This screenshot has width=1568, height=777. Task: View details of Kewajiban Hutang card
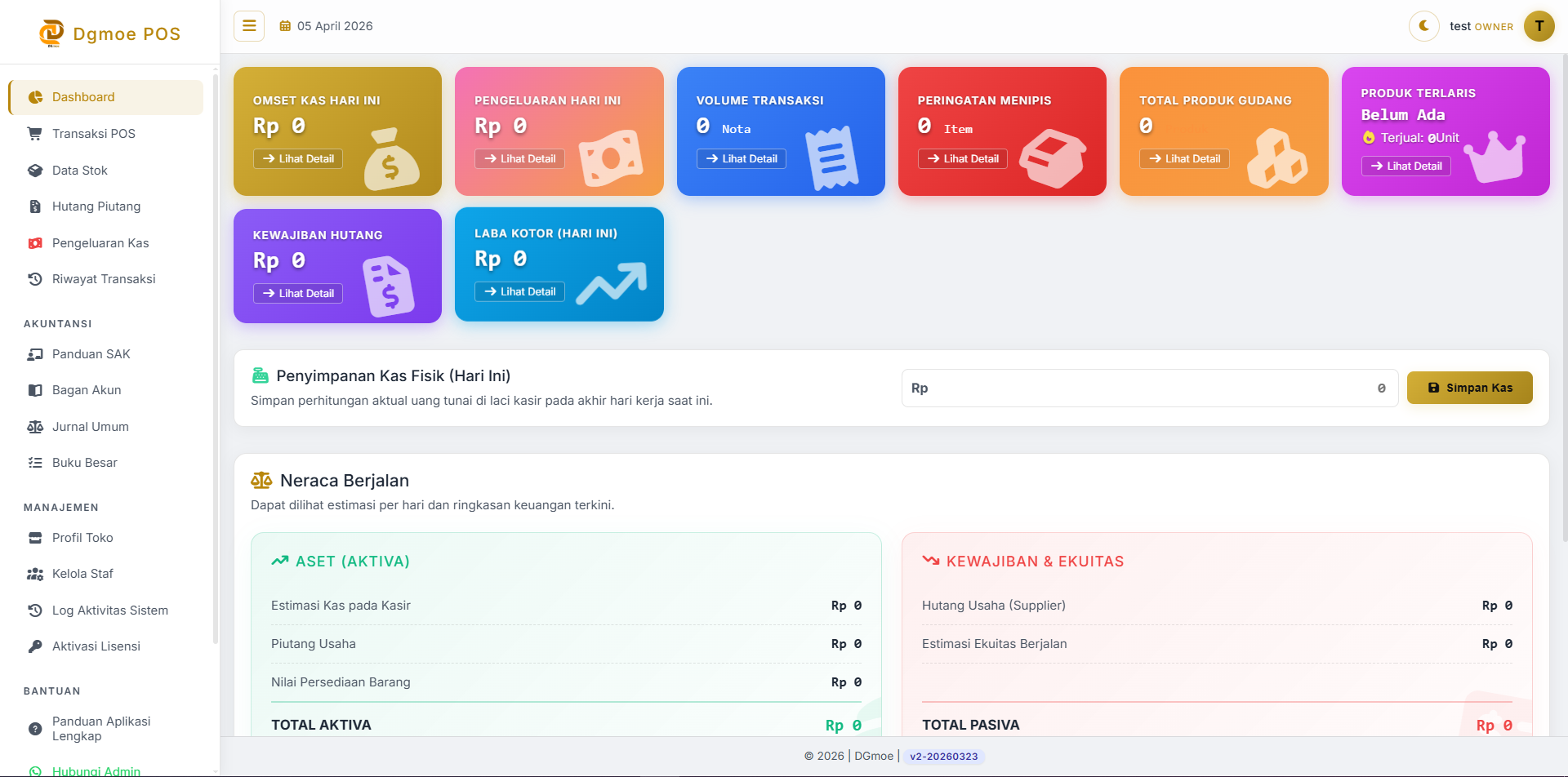298,294
